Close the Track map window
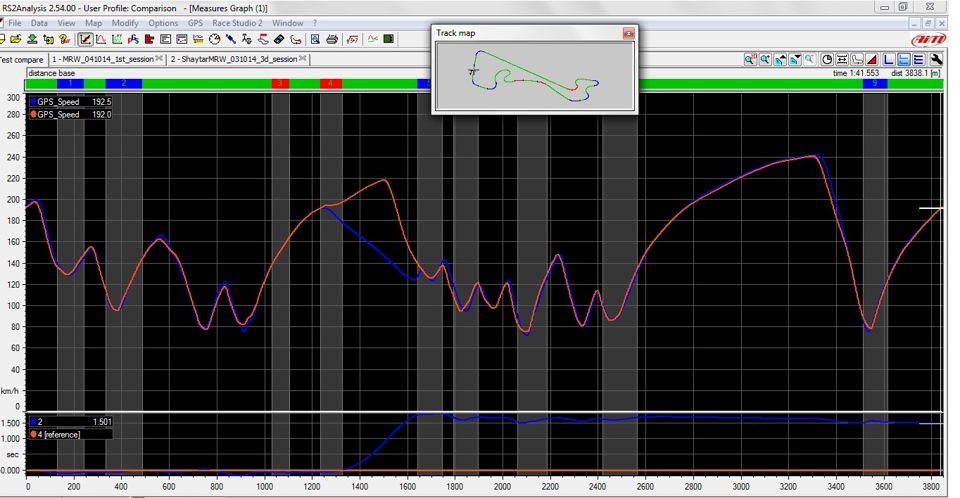 click(x=628, y=33)
